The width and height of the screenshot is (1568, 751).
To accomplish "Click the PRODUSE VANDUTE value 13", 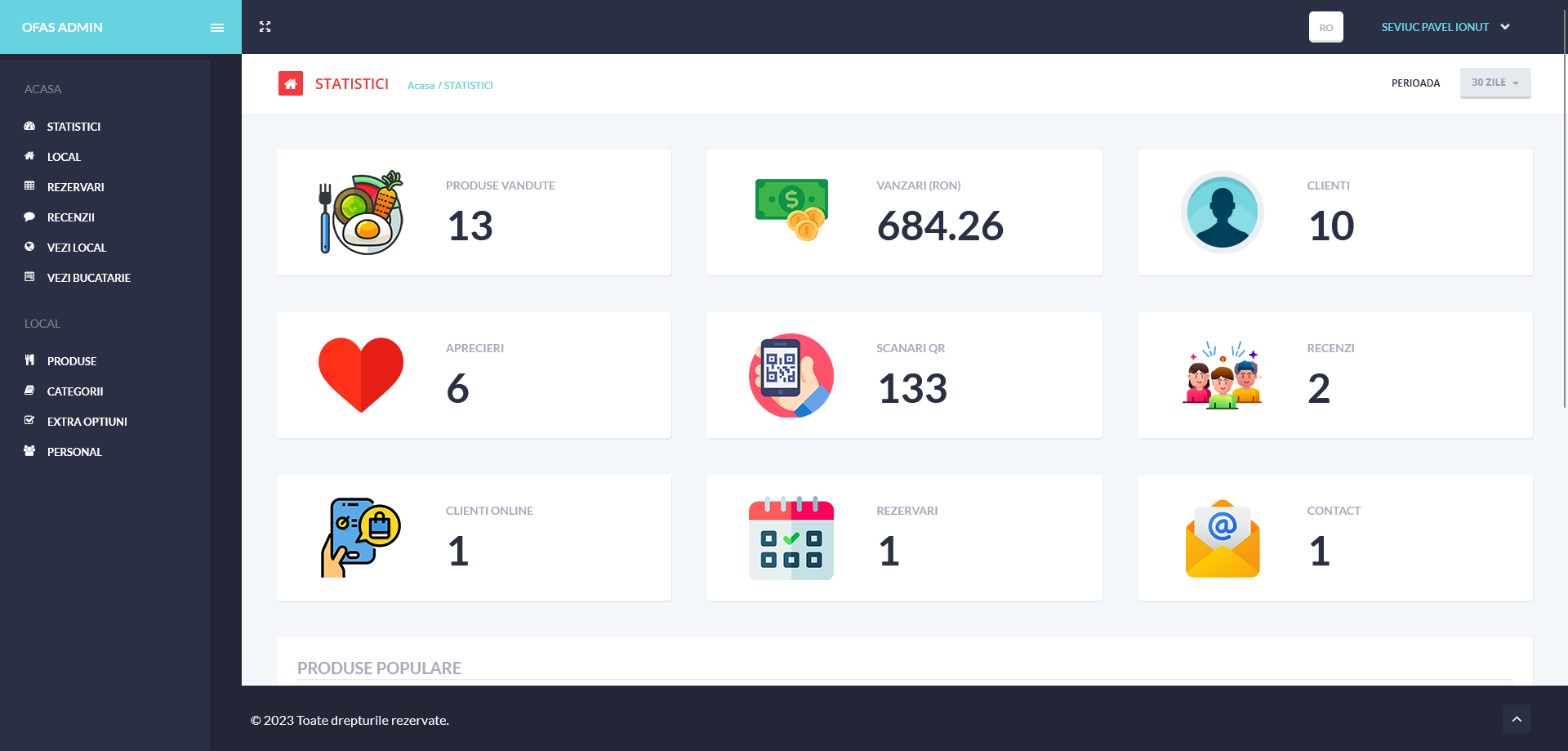I will (470, 226).
